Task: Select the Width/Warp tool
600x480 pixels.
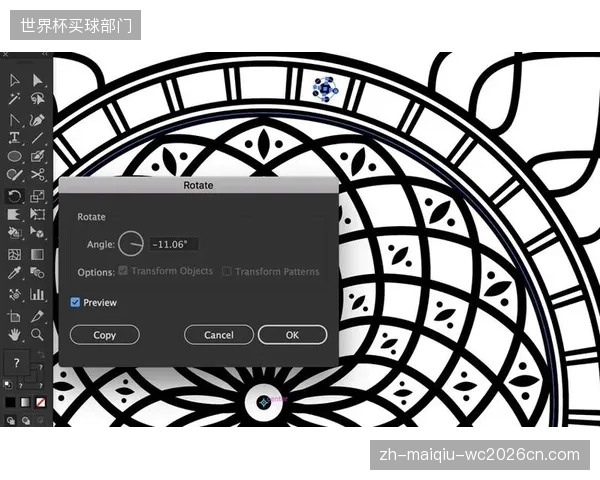Action: [14, 214]
